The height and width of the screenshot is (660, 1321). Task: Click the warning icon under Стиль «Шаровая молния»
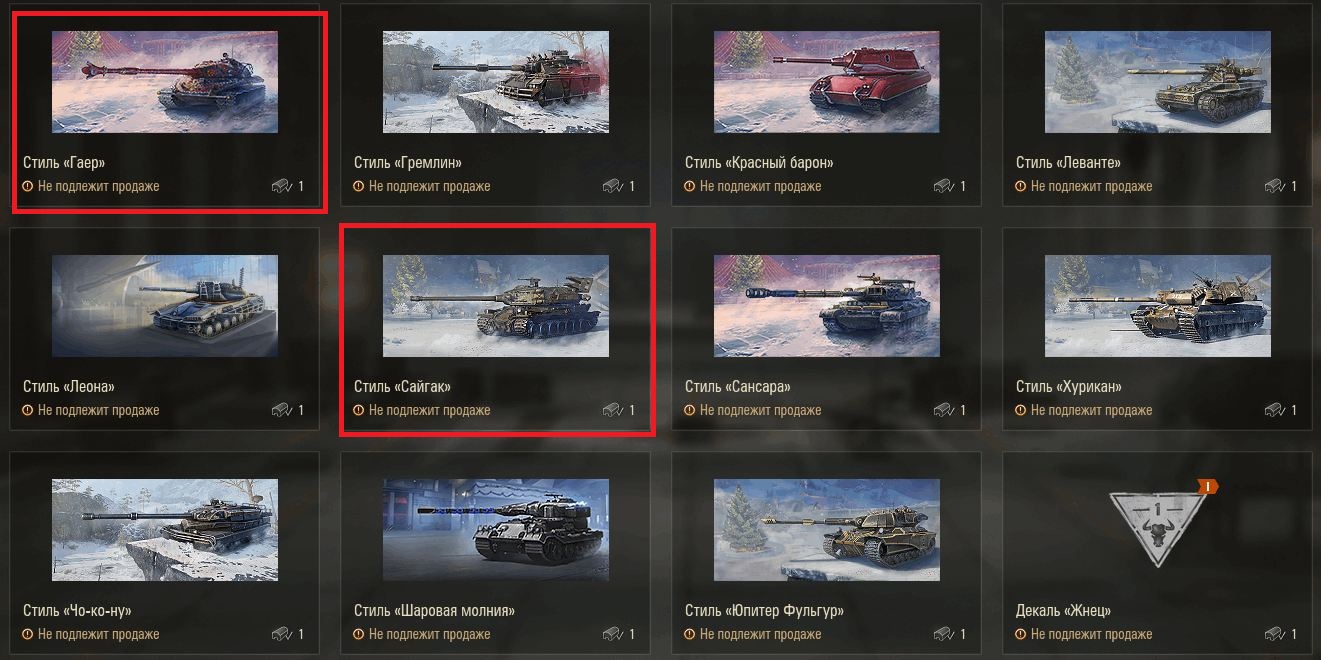point(359,634)
